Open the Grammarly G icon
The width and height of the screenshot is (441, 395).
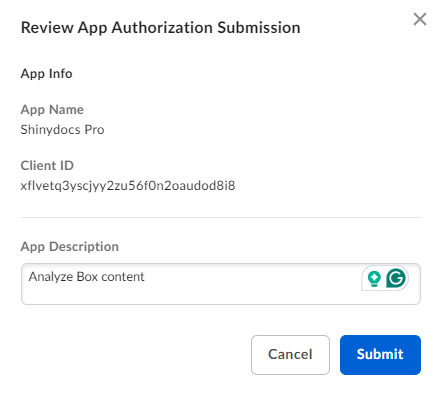(396, 278)
